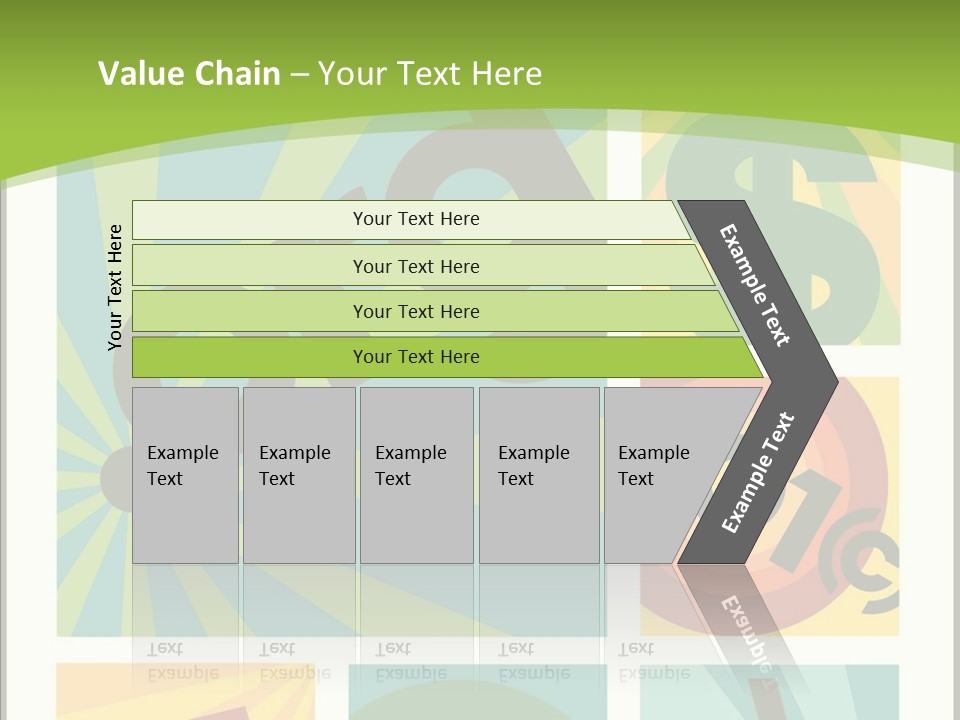
Task: Click the third gray 'Example Text' box
Action: click(x=416, y=475)
